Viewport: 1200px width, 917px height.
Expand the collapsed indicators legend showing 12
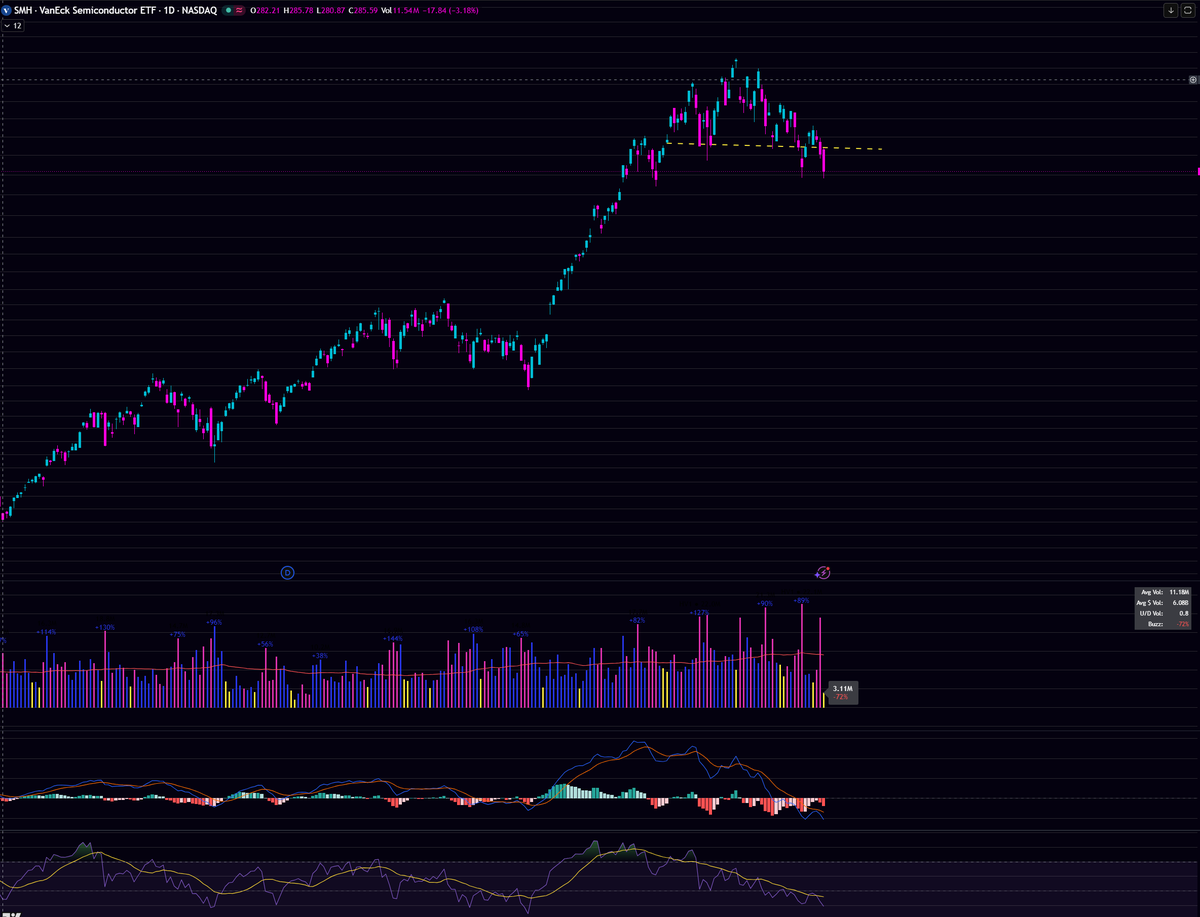[12, 26]
